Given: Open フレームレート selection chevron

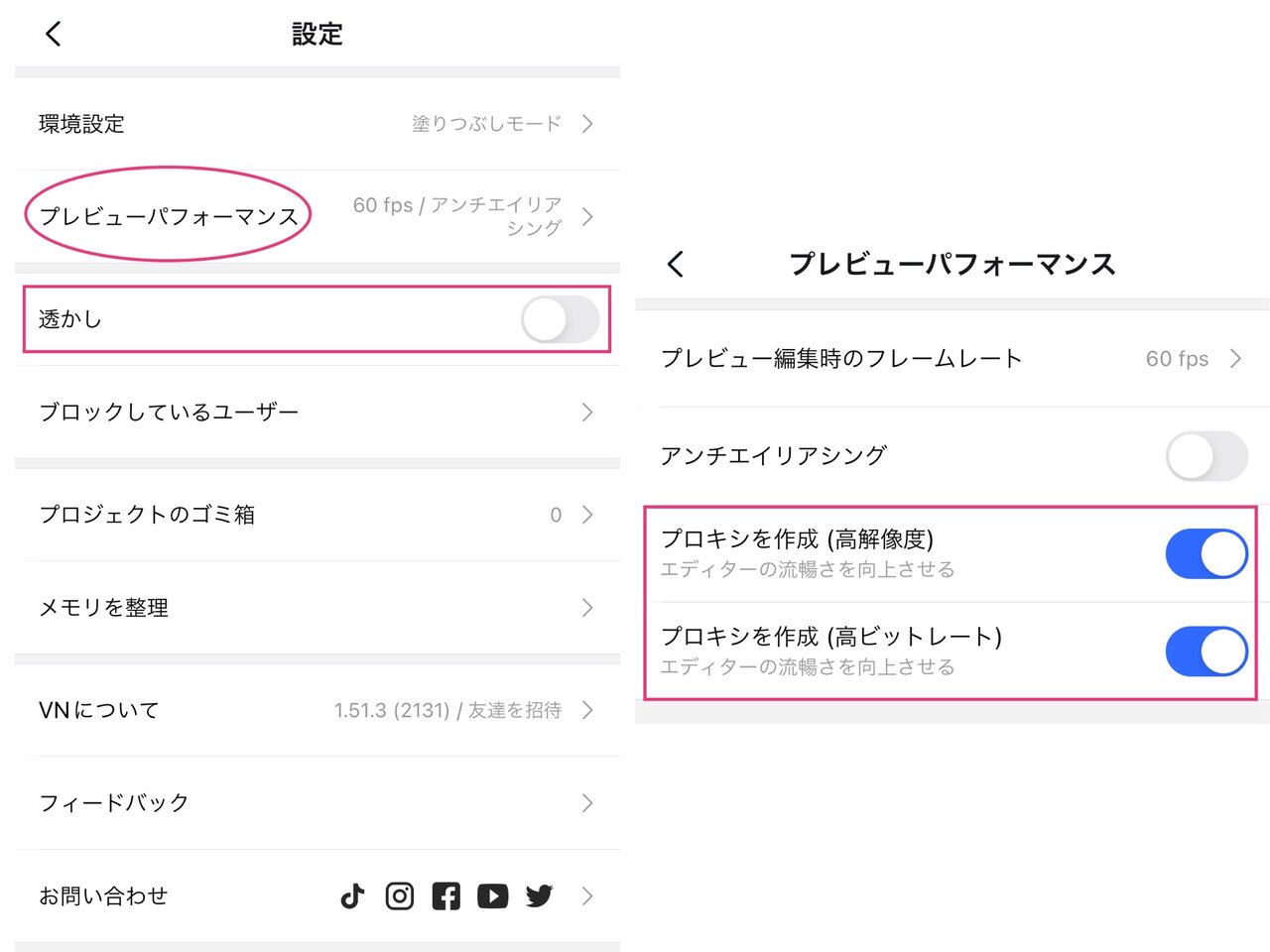Looking at the screenshot, I should click(1235, 359).
